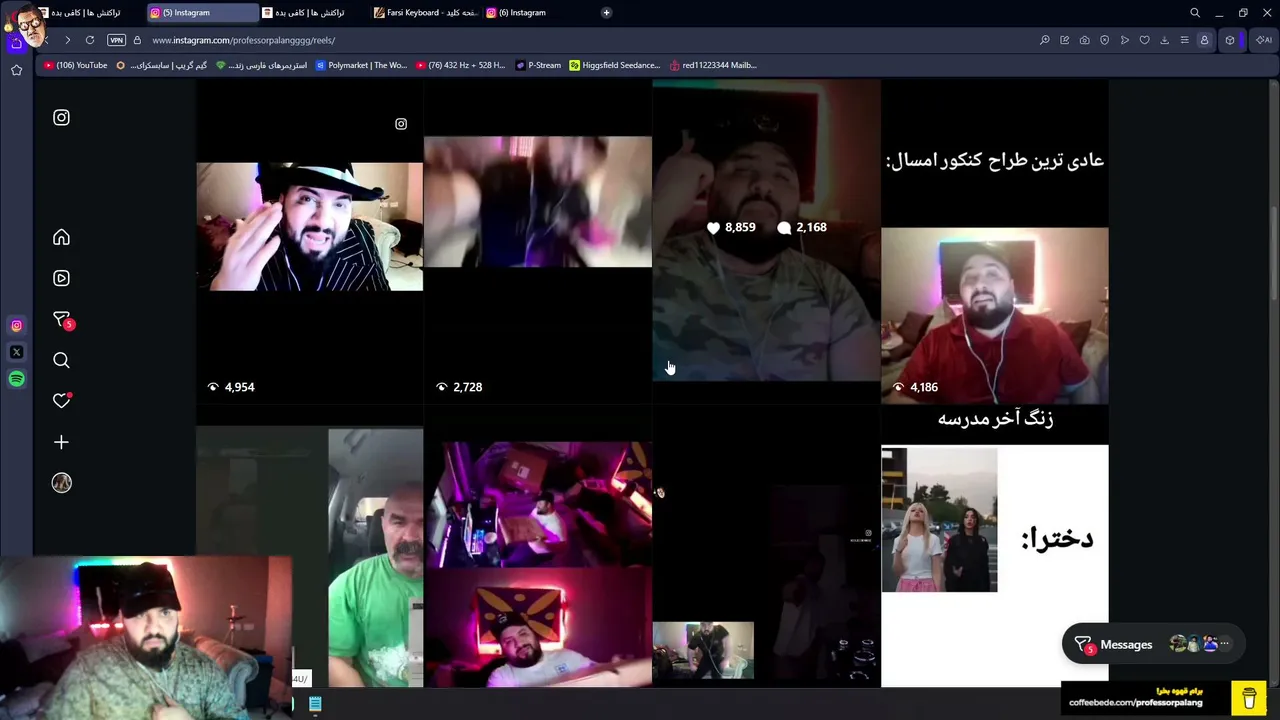This screenshot has height=720, width=1280.
Task: Open the Messages floating button
Action: 1153,645
